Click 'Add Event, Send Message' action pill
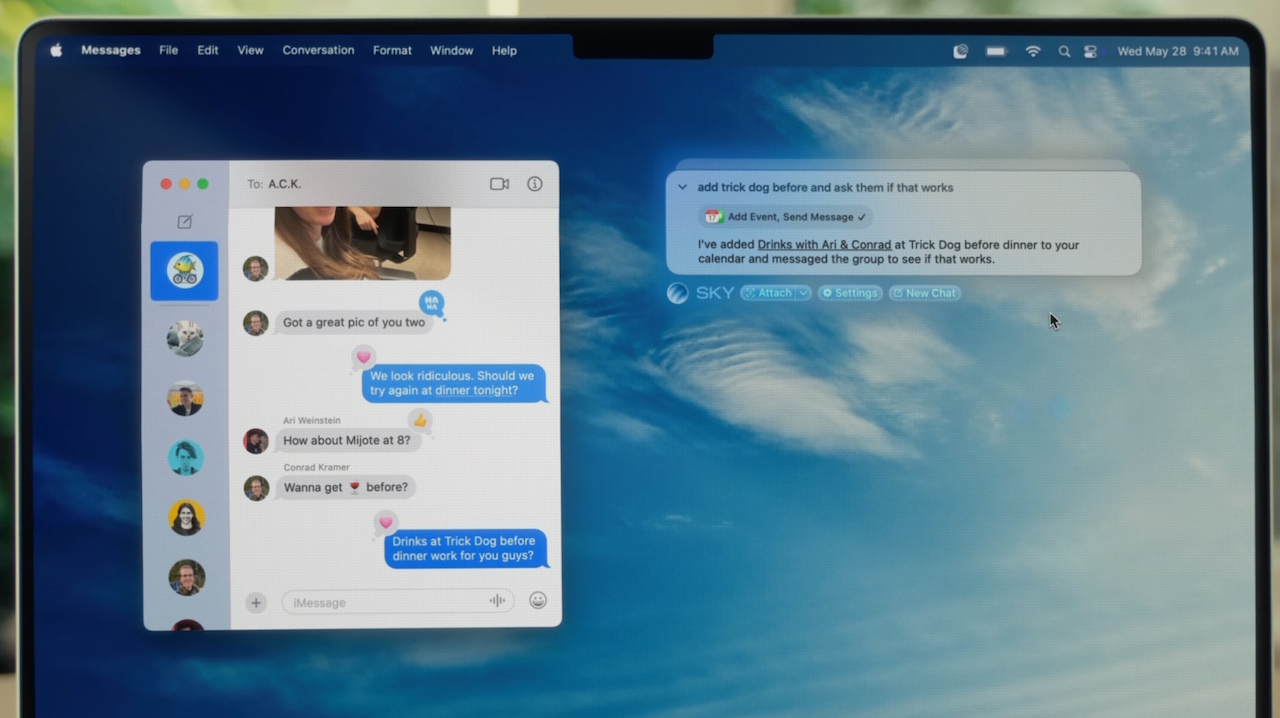This screenshot has width=1280, height=718. tap(785, 217)
